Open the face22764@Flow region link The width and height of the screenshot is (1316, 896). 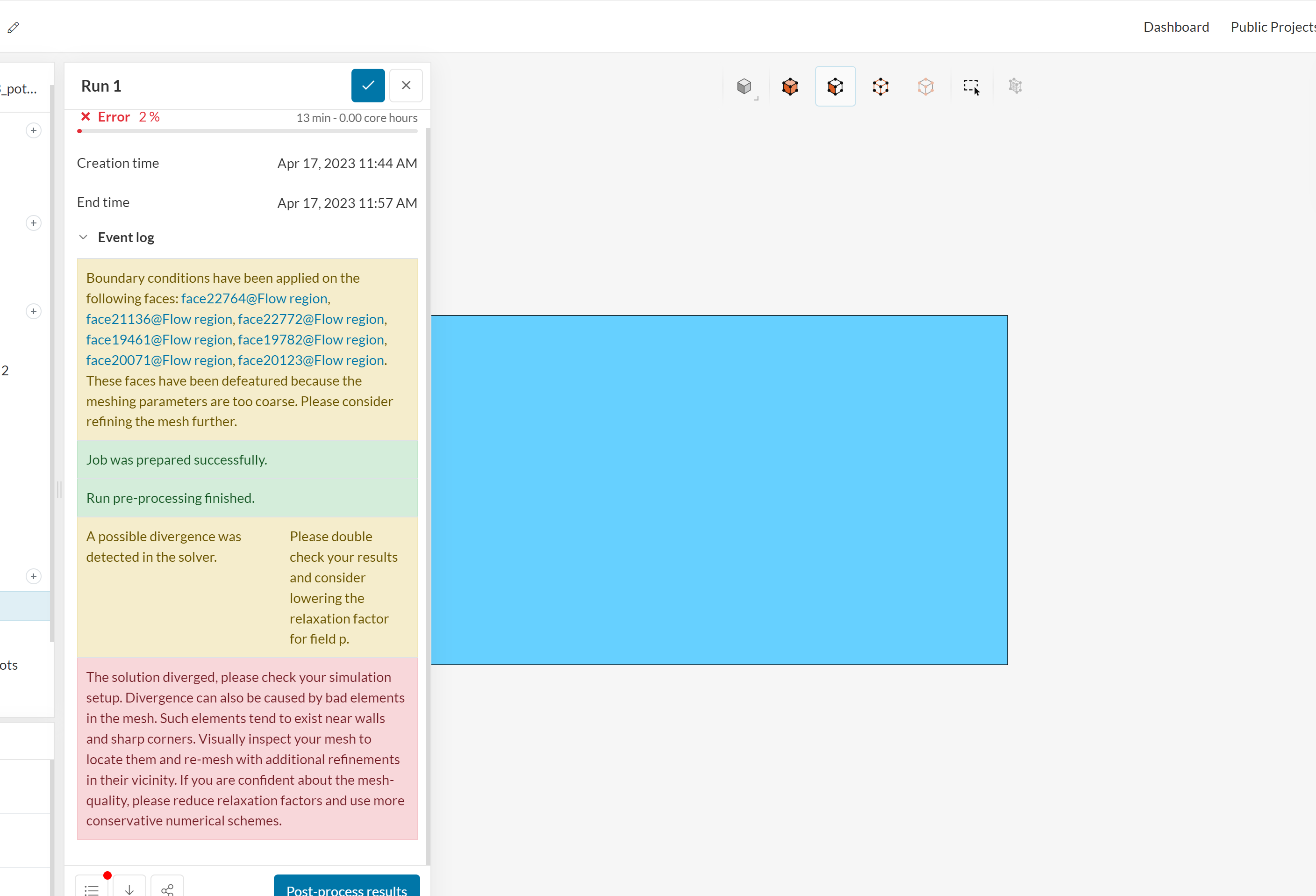point(254,299)
